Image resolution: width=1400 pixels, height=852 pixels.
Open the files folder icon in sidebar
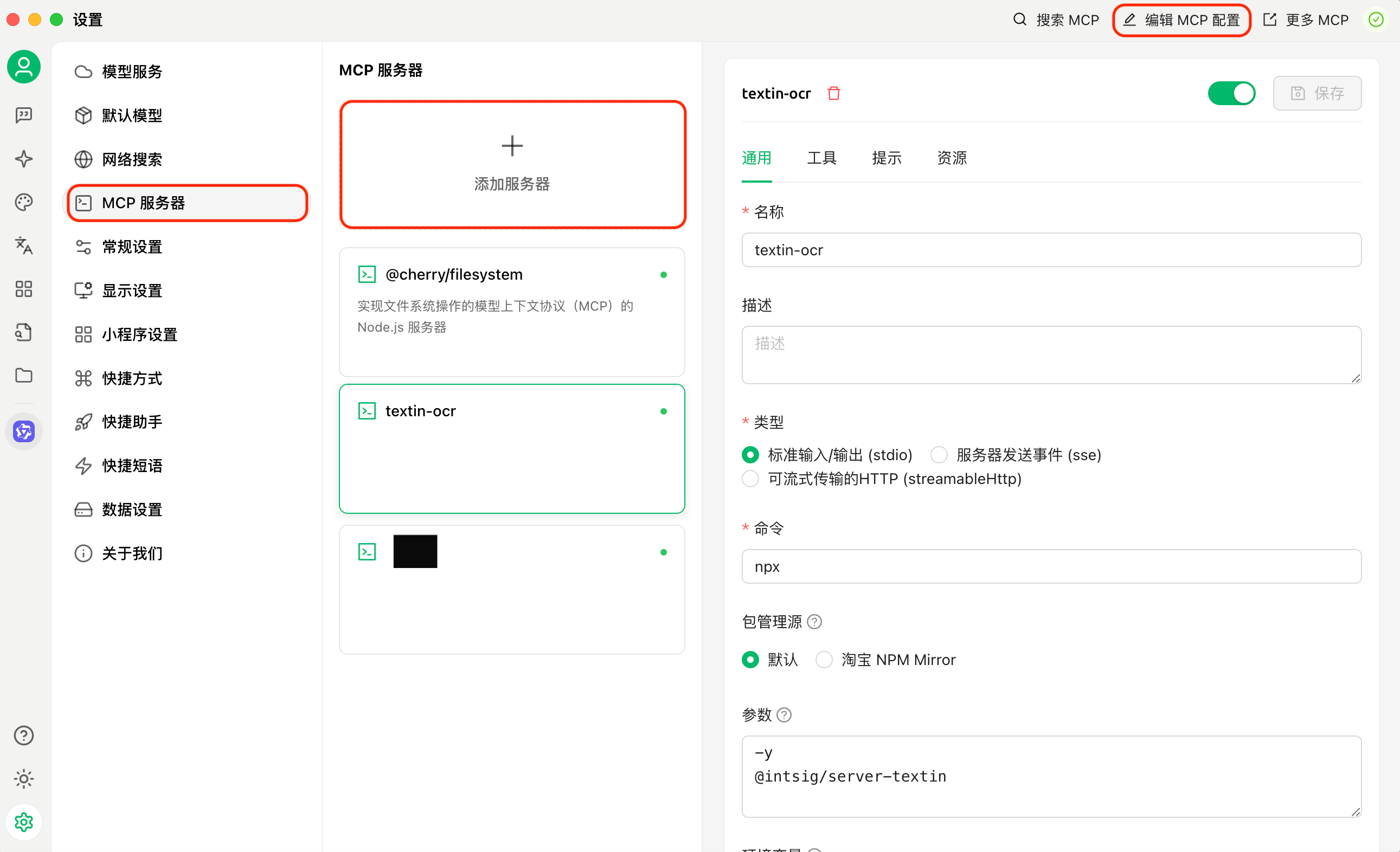(x=23, y=376)
